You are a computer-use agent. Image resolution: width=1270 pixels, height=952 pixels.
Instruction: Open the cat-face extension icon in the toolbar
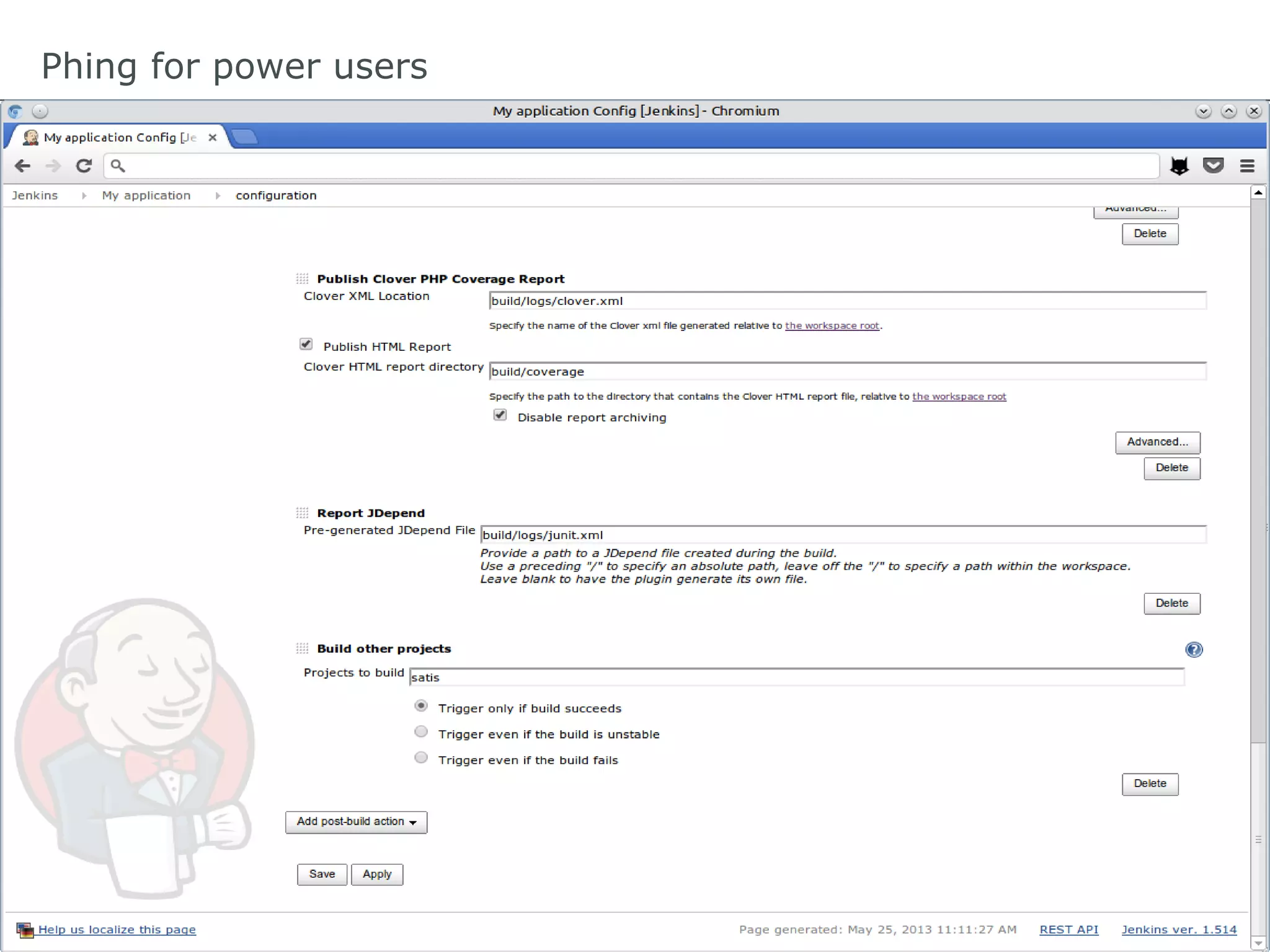click(1179, 165)
